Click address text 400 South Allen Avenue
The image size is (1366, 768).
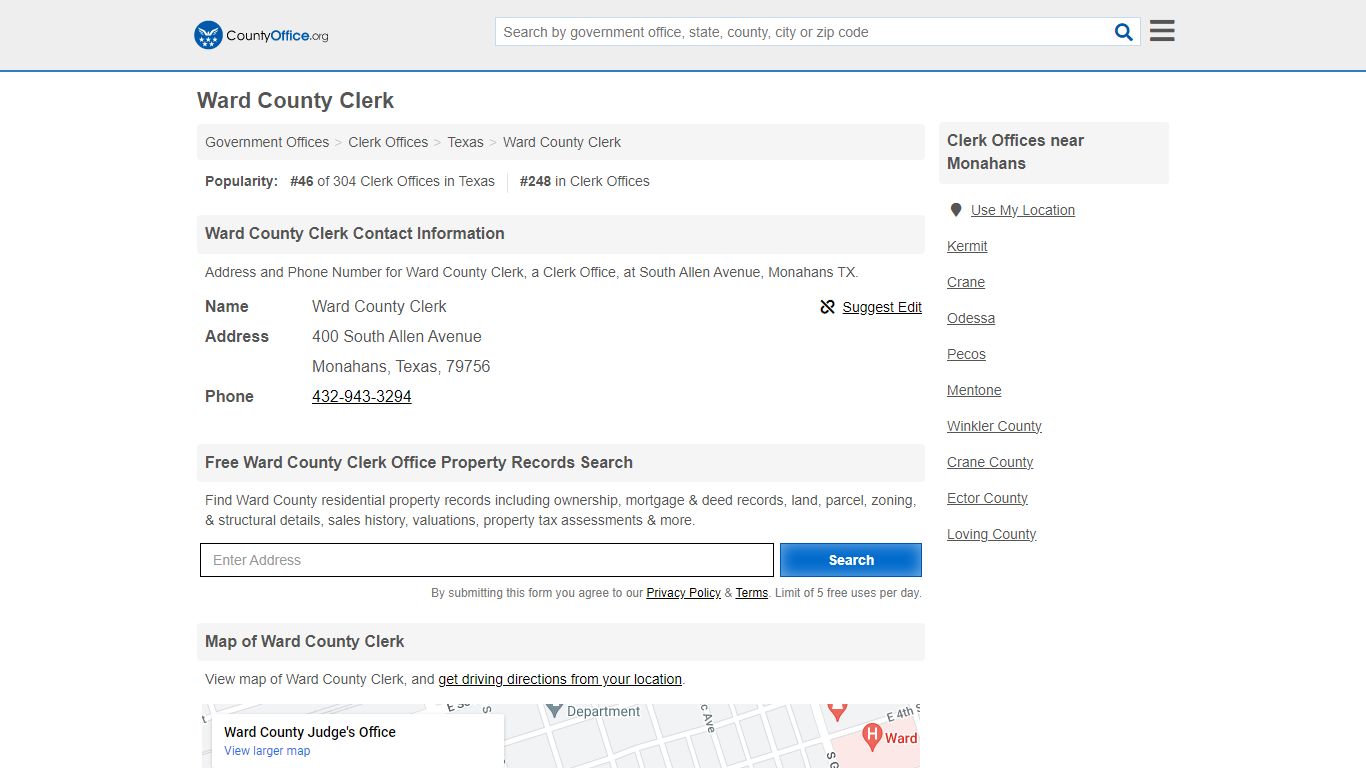coord(397,336)
